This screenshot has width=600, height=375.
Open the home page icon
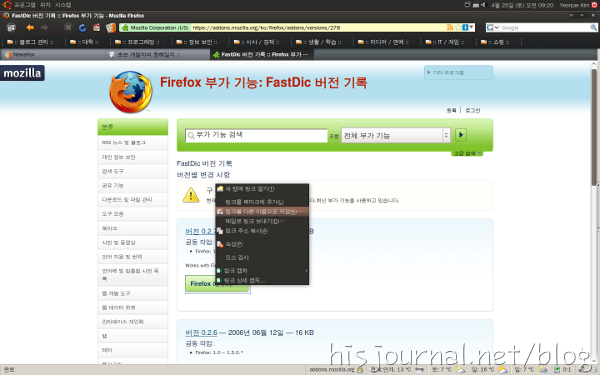(96, 28)
